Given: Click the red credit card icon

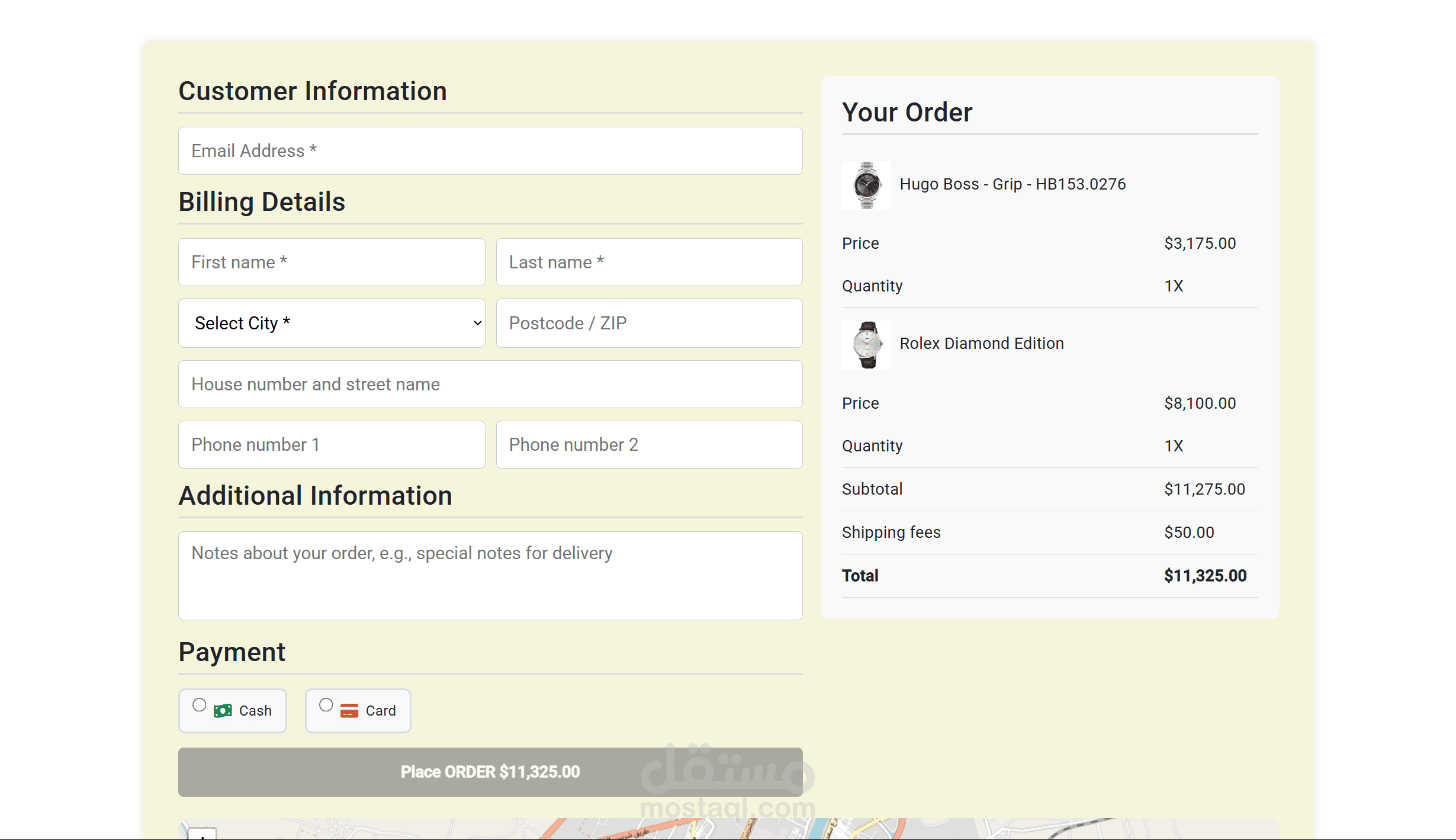Looking at the screenshot, I should (x=349, y=711).
